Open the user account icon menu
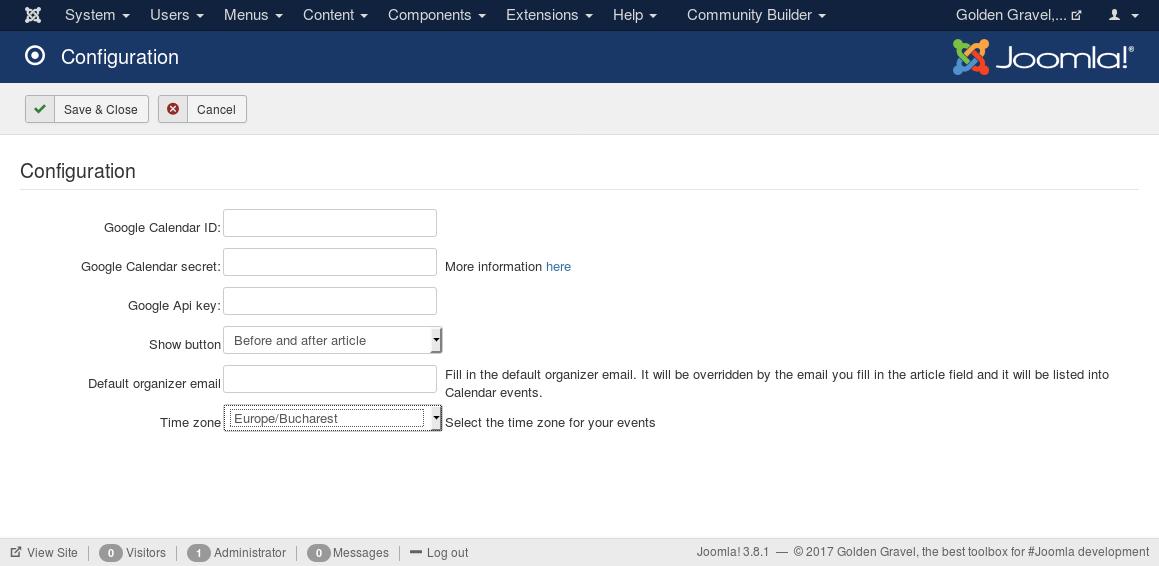 coord(1124,15)
